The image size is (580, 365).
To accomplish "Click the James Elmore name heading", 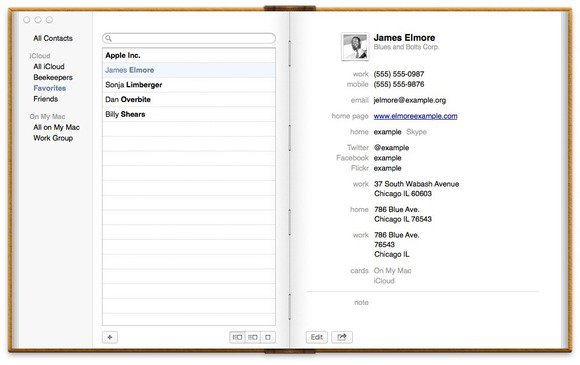I will click(404, 38).
